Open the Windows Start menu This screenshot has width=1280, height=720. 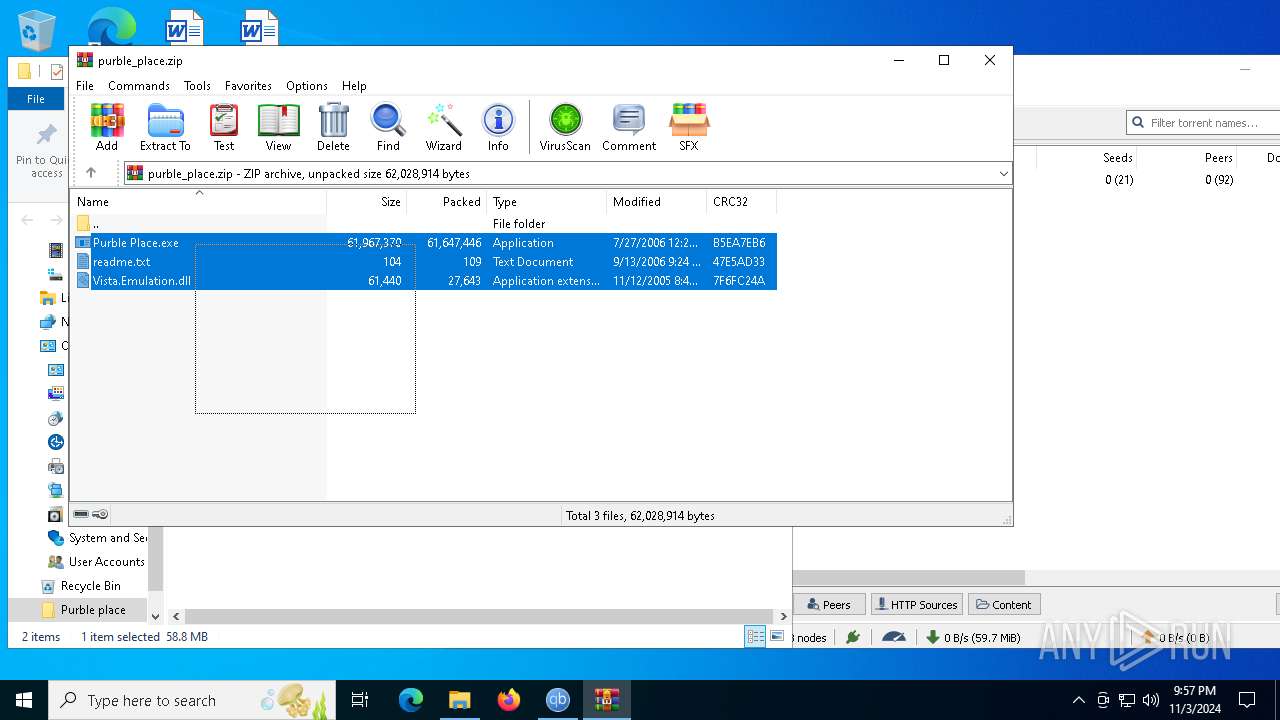(x=24, y=700)
